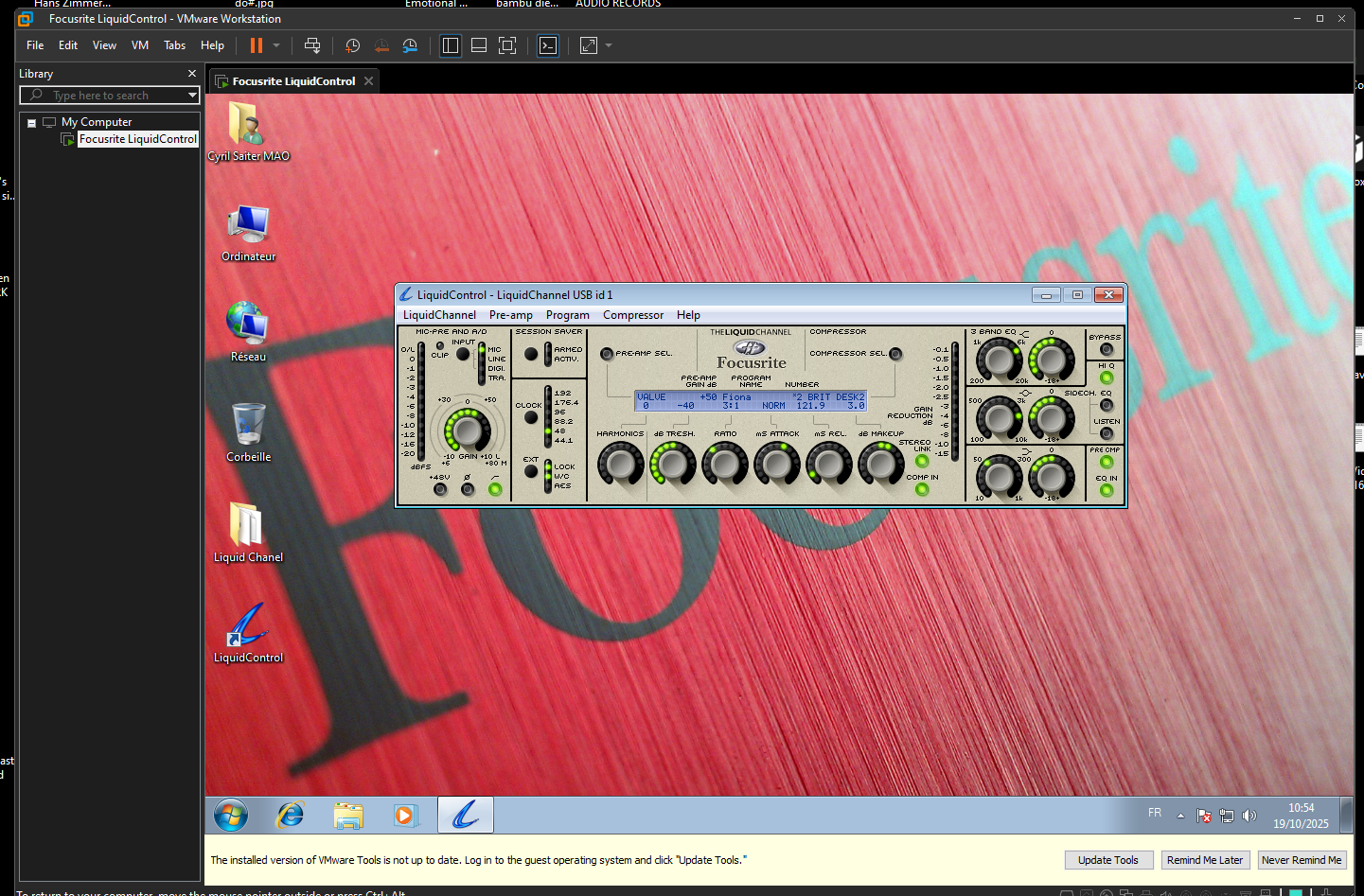This screenshot has height=896, width=1364.
Task: Open the Program menu
Action: [x=568, y=315]
